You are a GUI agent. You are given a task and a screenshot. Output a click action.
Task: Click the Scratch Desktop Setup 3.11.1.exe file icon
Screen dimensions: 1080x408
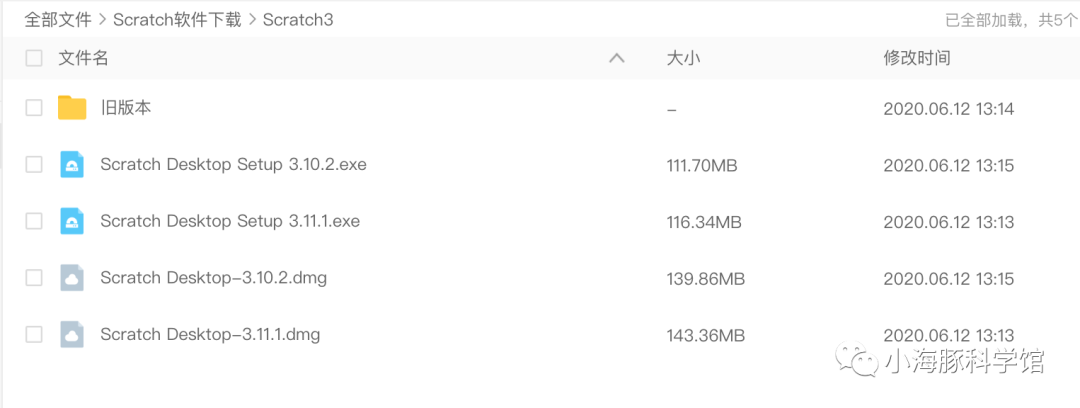72,221
